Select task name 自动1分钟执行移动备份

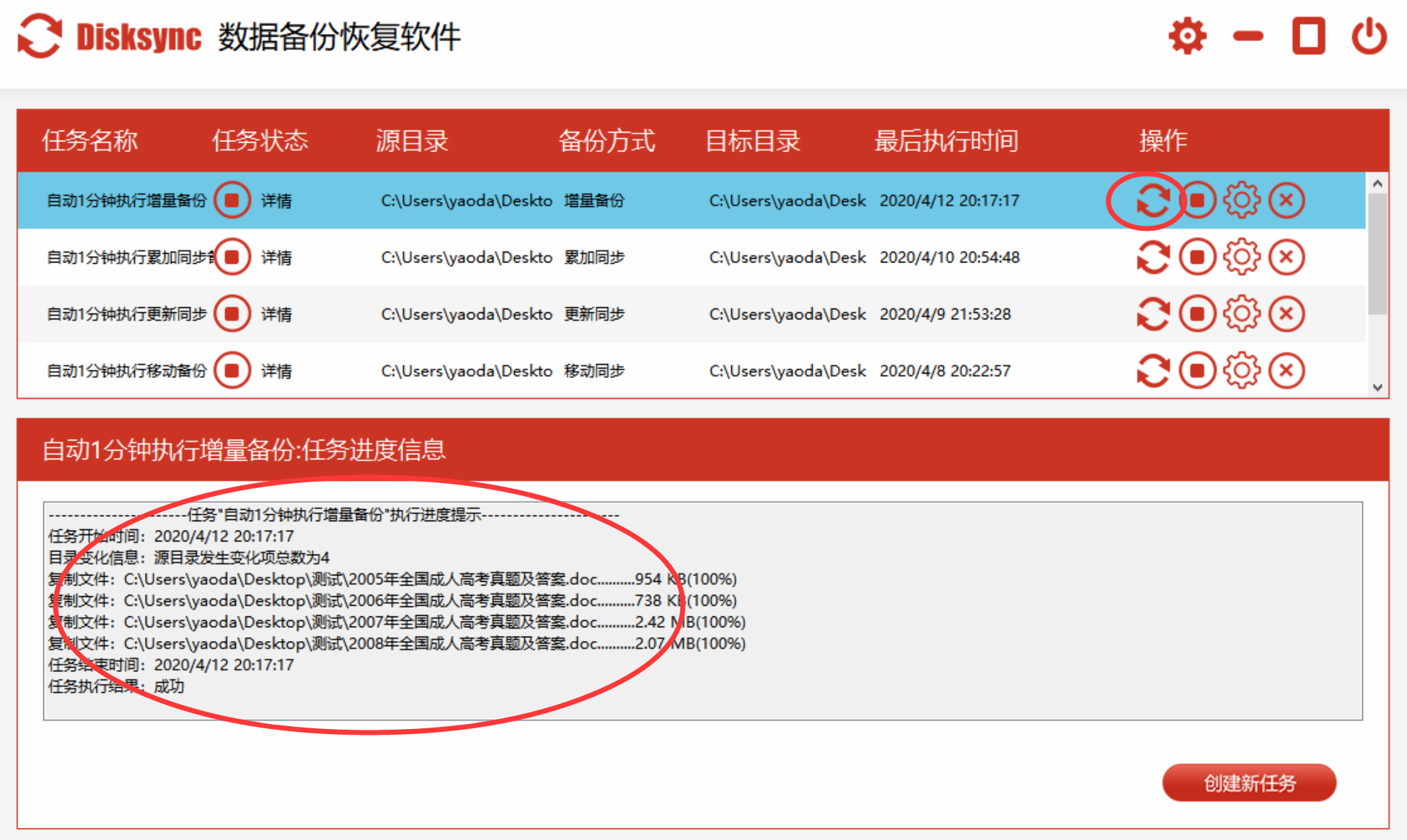click(x=127, y=371)
